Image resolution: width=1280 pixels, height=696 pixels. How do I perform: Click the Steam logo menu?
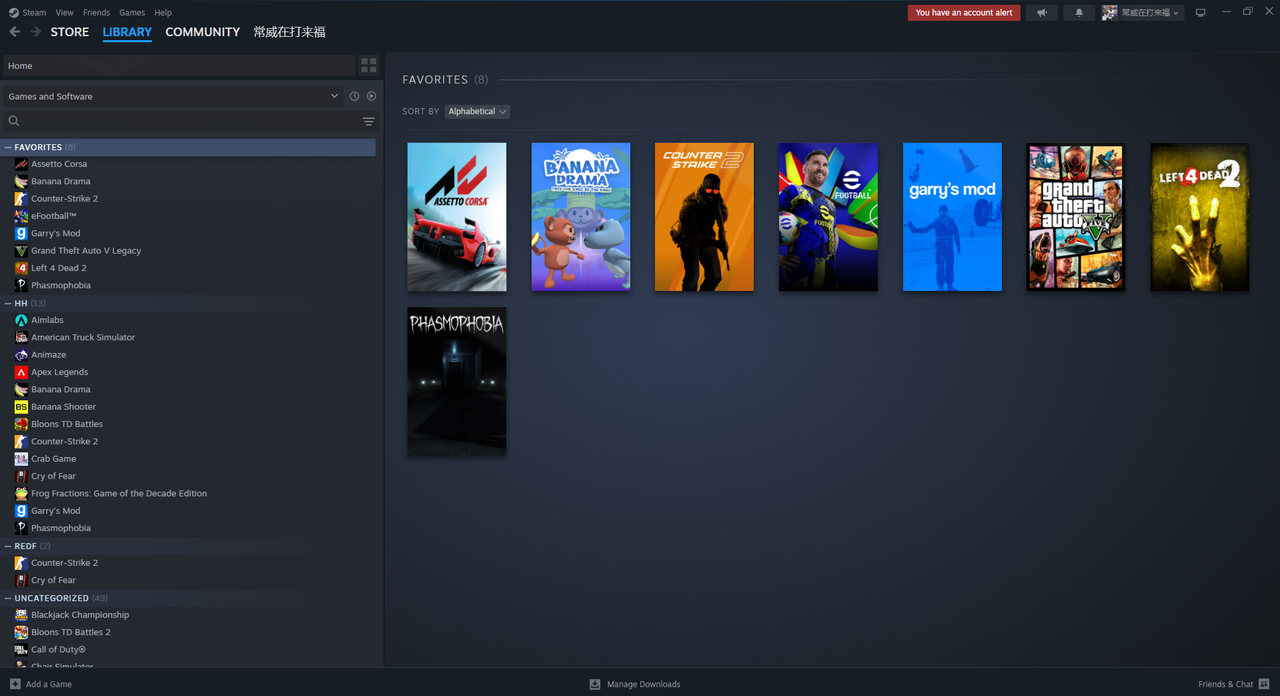[27, 13]
